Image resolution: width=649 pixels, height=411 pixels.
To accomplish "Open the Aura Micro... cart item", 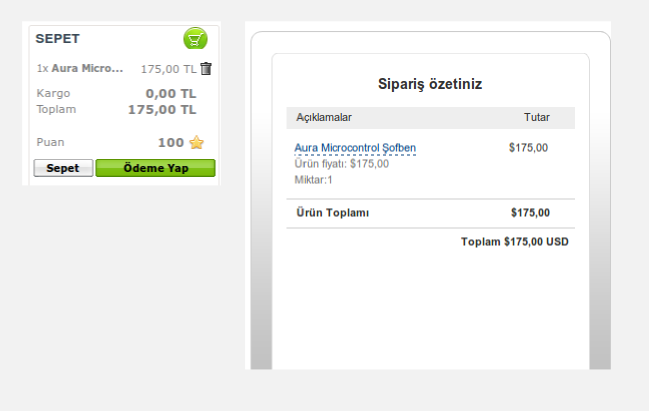I will click(88, 69).
